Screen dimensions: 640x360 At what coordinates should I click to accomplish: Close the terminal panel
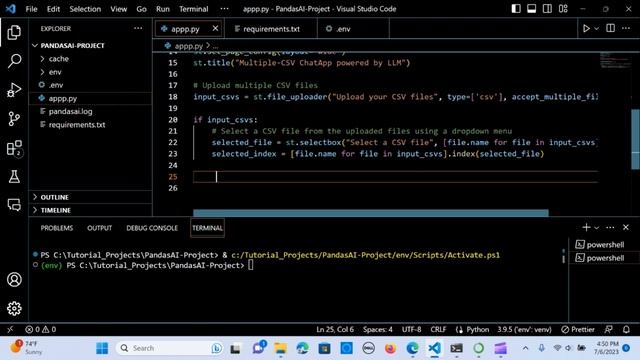626,227
